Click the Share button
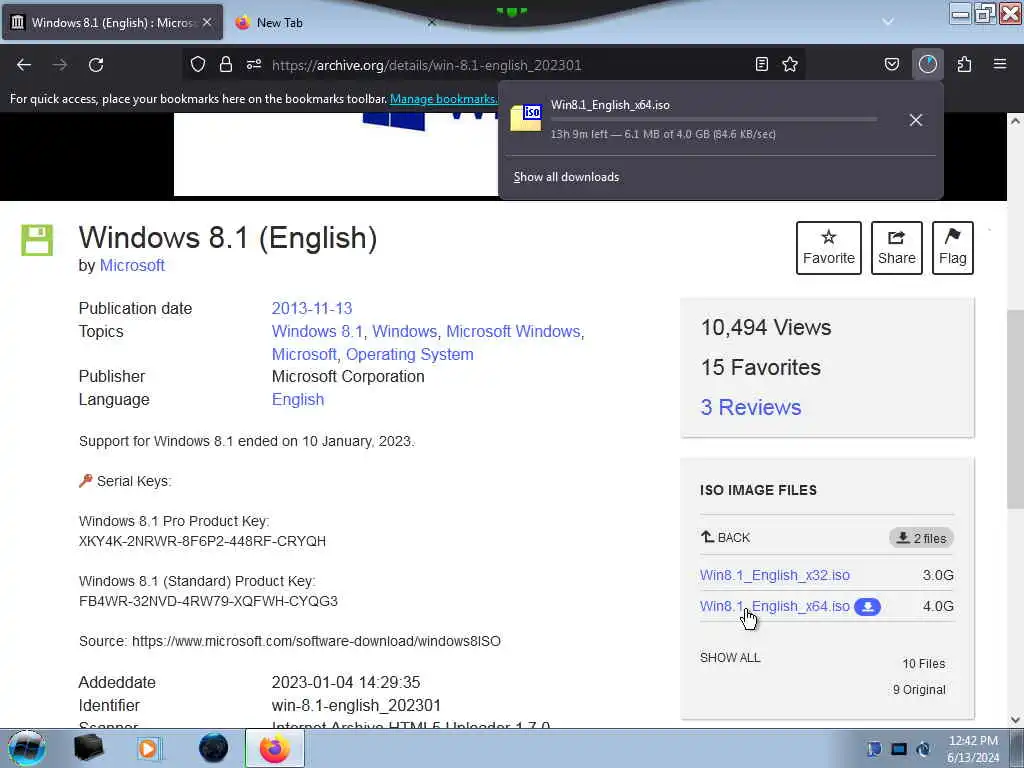This screenshot has height=768, width=1024. pos(897,248)
